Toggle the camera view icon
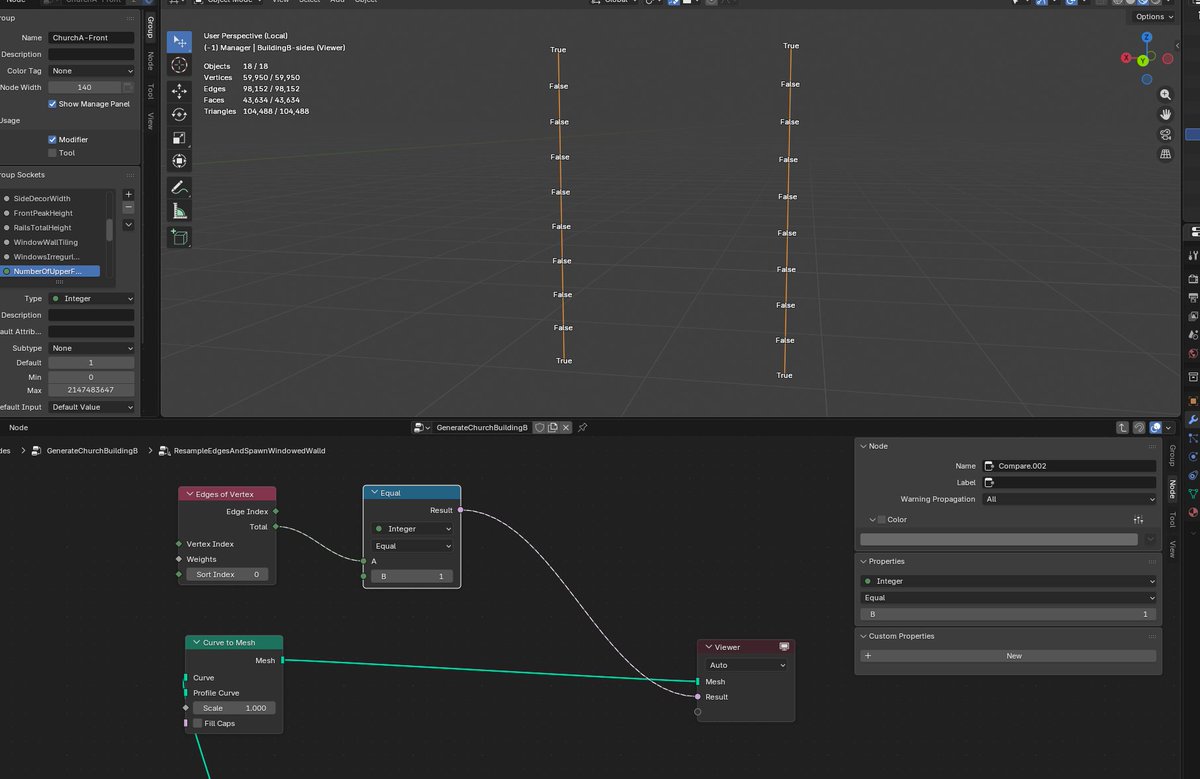Screen dimensions: 1200x779 coord(1166,134)
